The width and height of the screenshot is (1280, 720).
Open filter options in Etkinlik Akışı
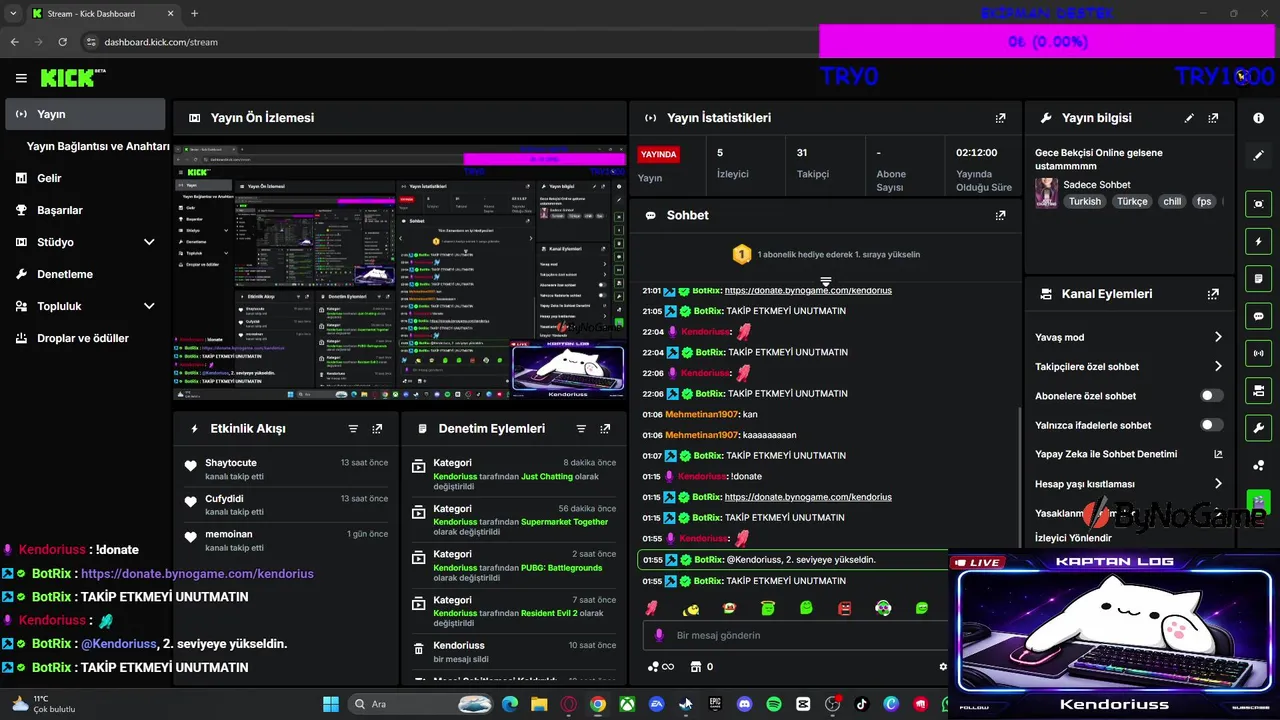coord(353,429)
